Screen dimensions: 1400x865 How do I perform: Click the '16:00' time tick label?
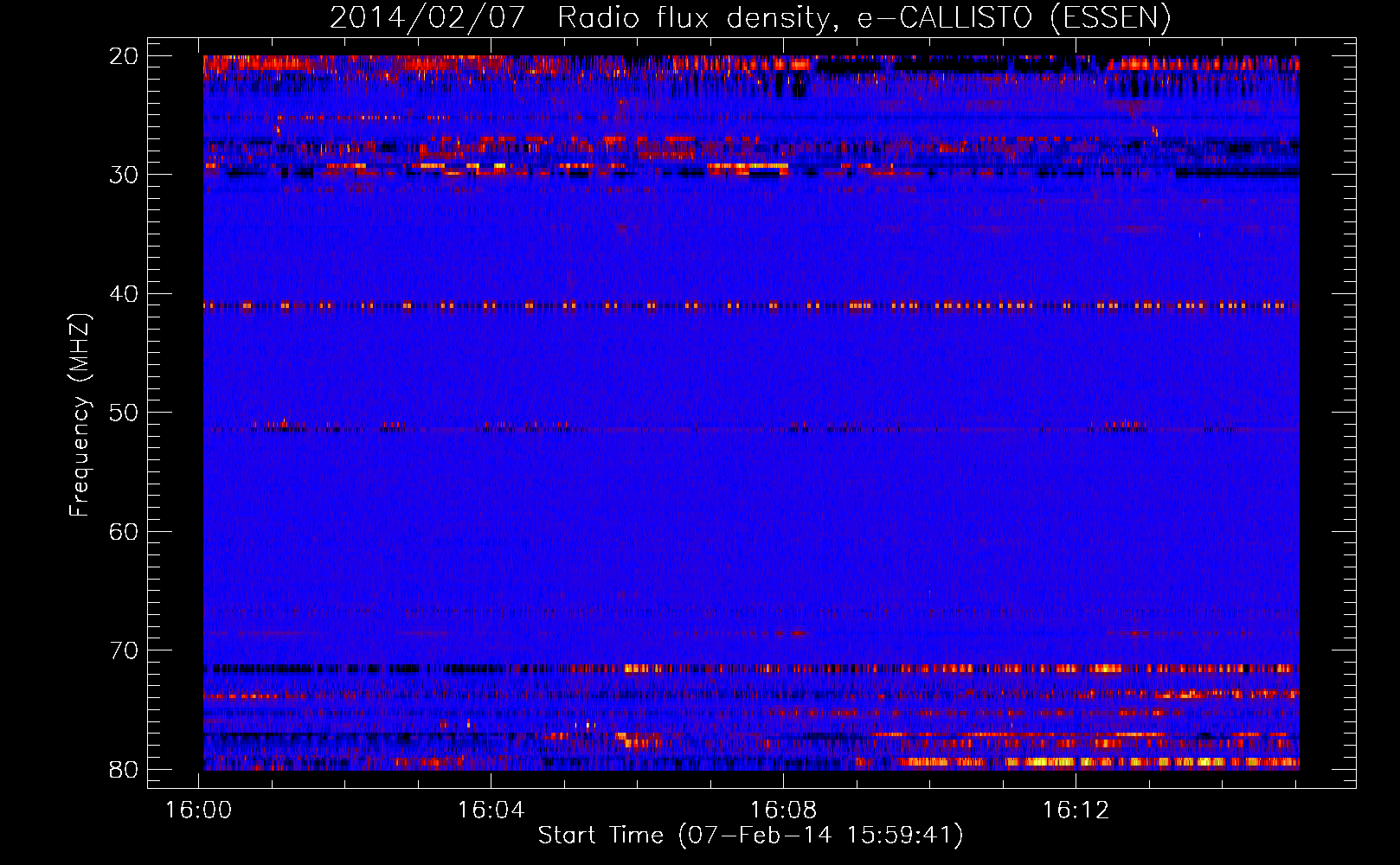point(199,811)
